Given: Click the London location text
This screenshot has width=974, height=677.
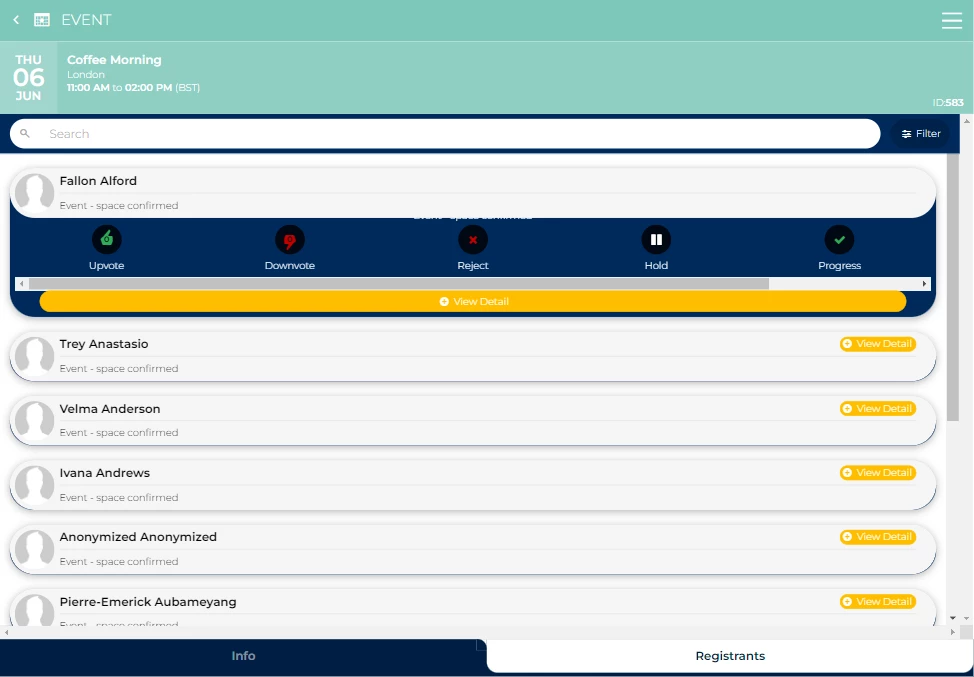Looking at the screenshot, I should pyautogui.click(x=86, y=75).
